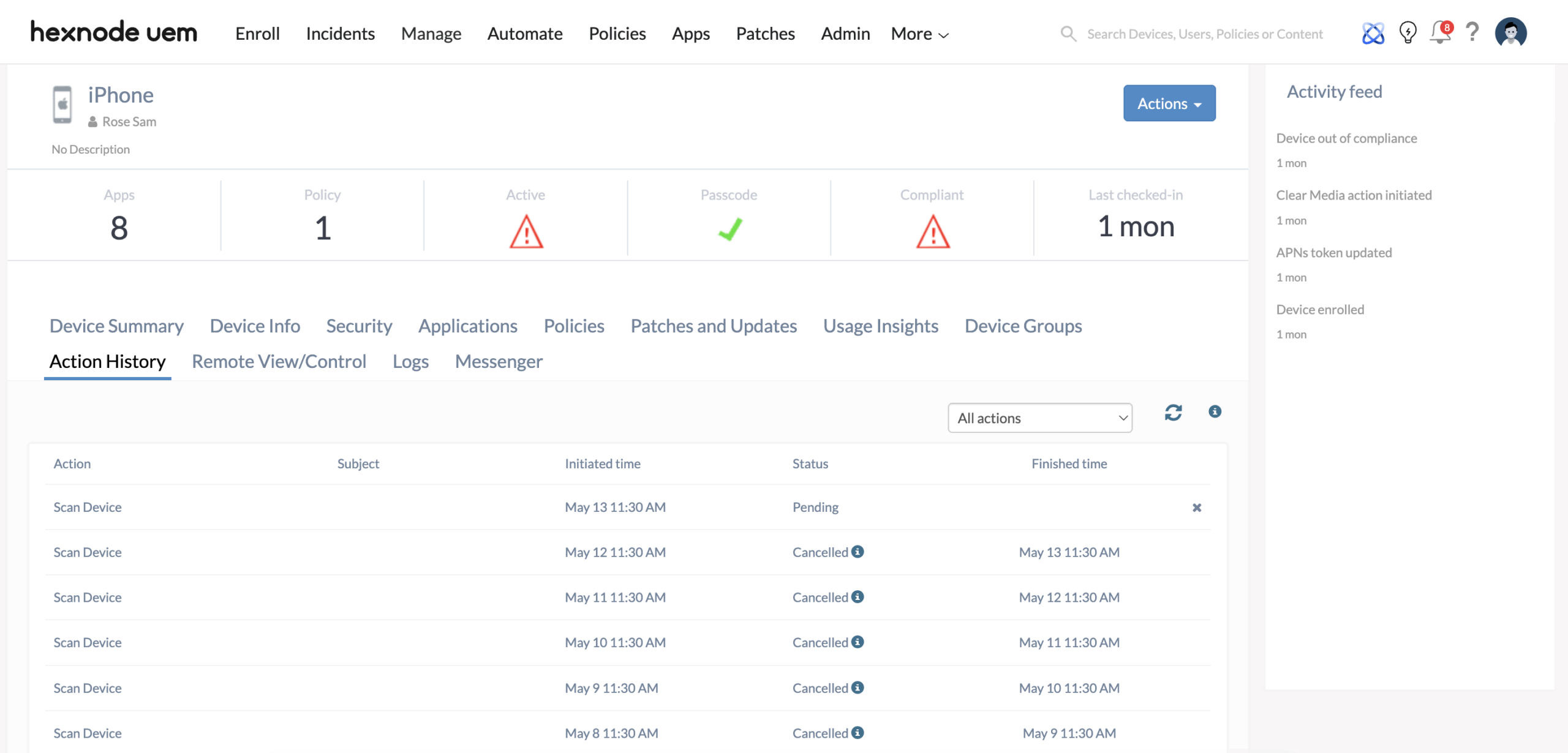1568x753 pixels.
Task: Click Device out of compliance feed entry
Action: click(x=1346, y=138)
